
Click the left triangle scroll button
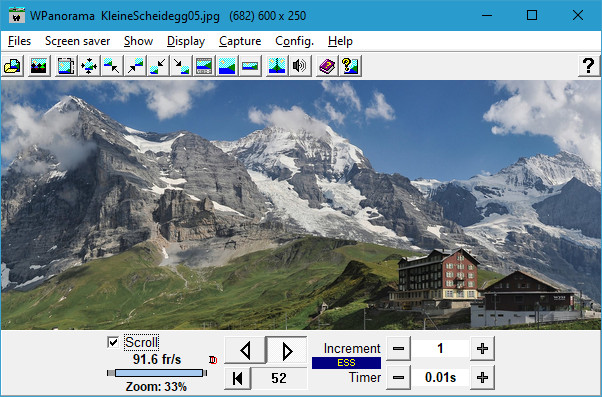(245, 350)
